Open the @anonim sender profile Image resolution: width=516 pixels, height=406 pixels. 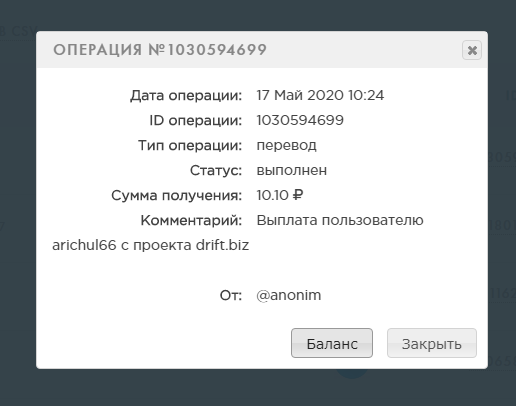[x=289, y=295]
